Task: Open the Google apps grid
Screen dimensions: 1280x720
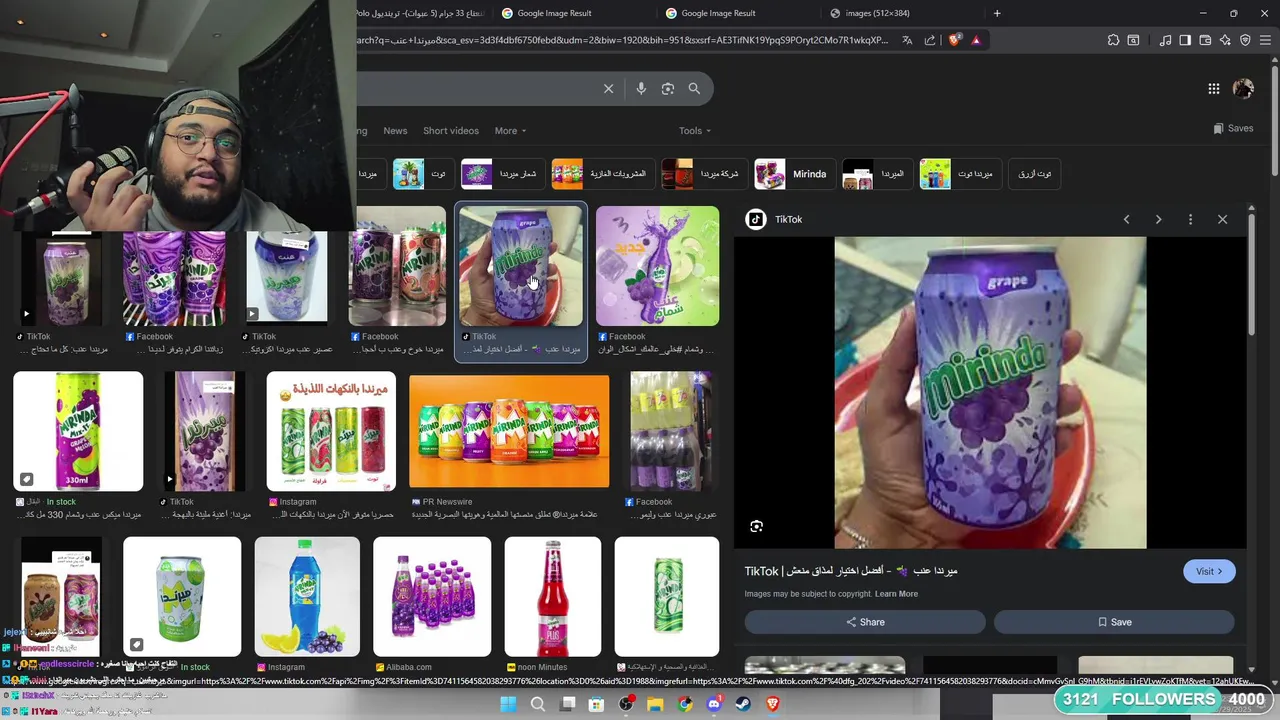Action: point(1213,89)
